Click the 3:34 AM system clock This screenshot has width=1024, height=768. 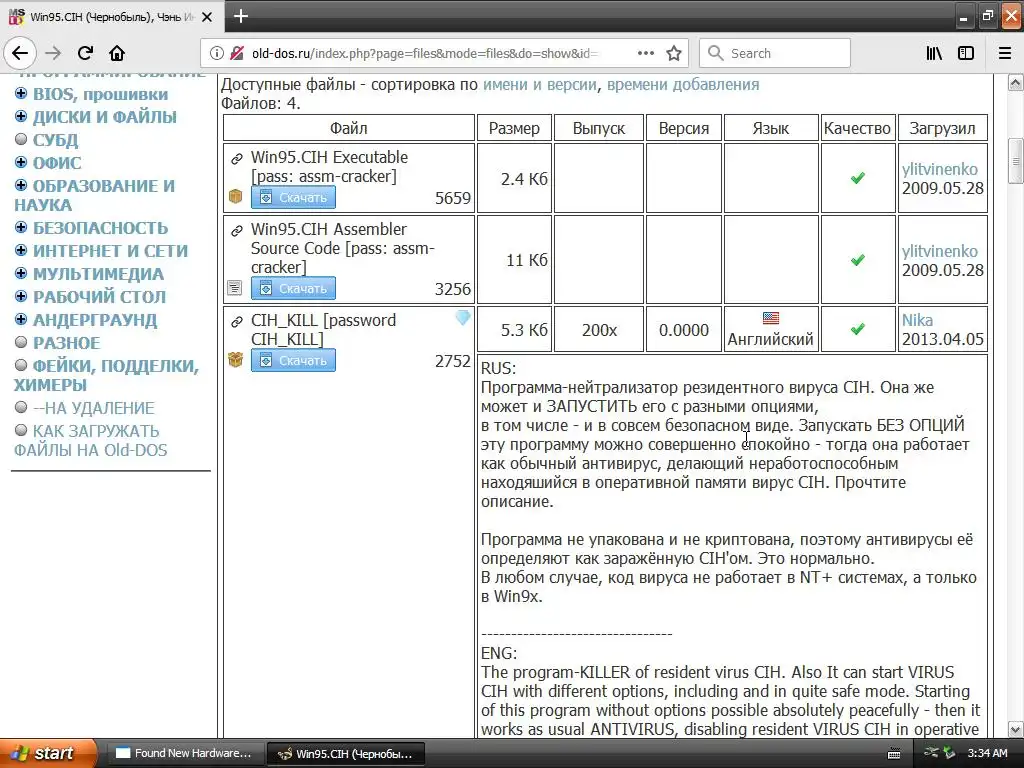[x=987, y=754]
